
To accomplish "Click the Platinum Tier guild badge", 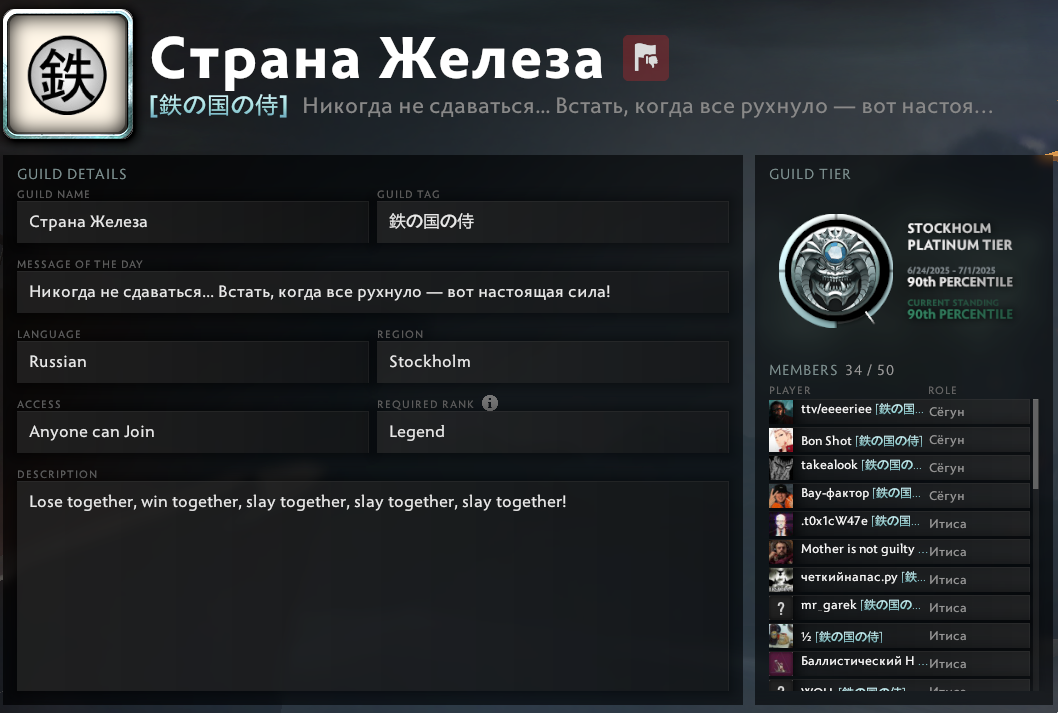I will click(x=836, y=270).
